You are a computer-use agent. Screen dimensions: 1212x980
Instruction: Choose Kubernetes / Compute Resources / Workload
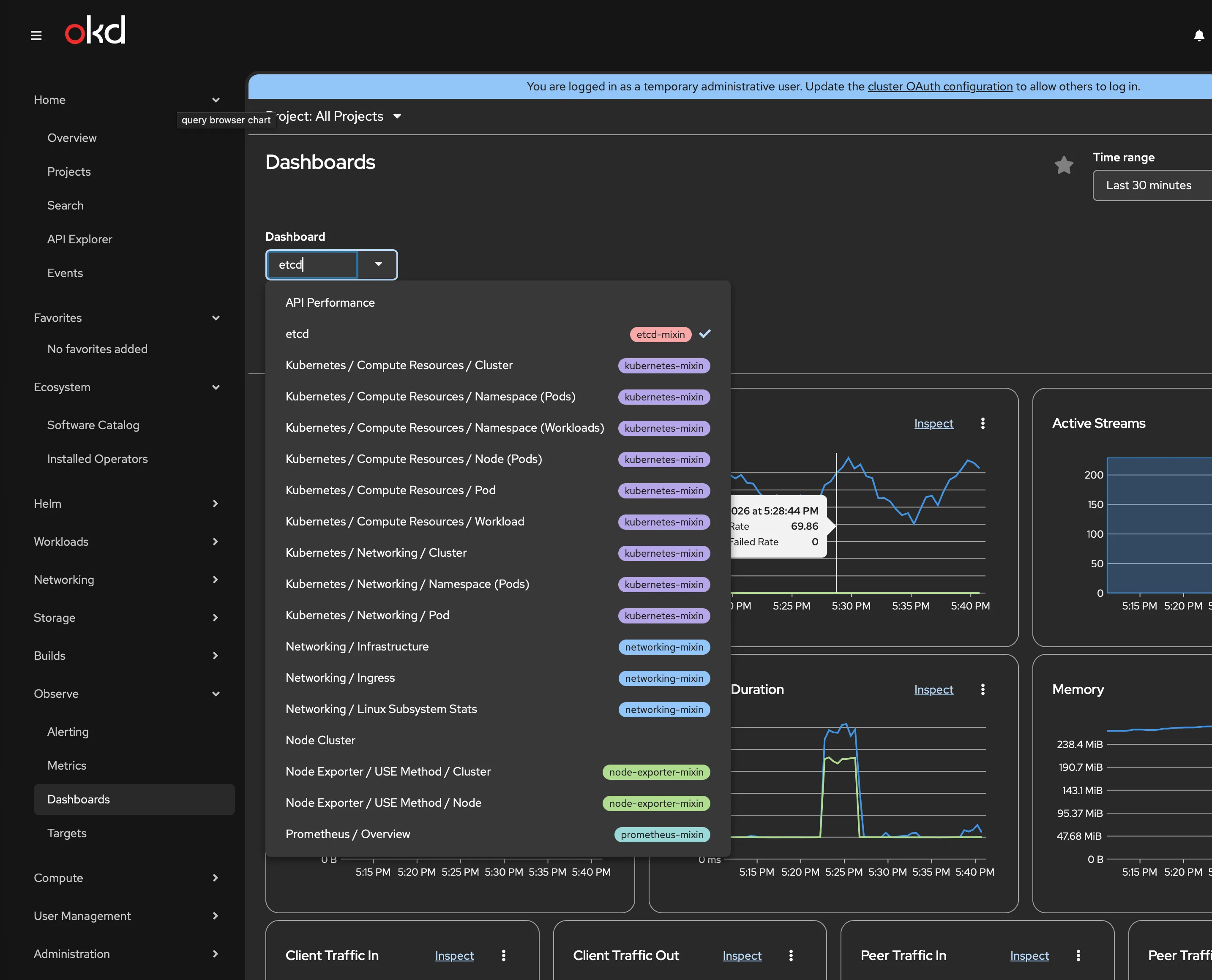pos(497,522)
